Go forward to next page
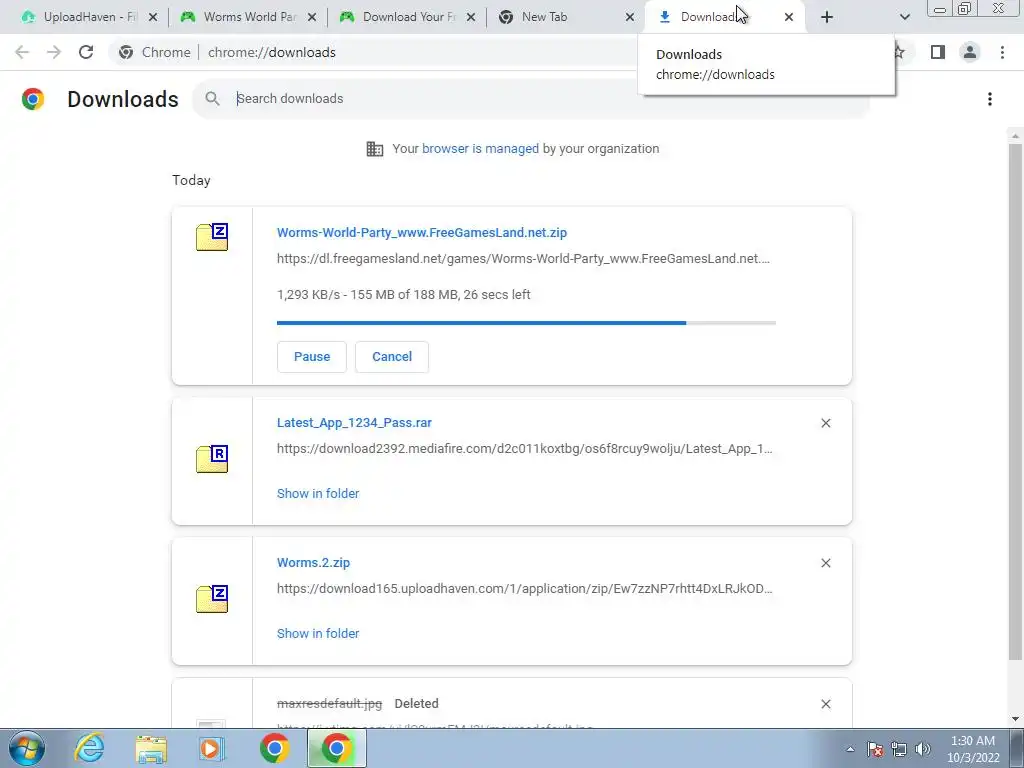This screenshot has width=1024, height=768. (x=54, y=52)
